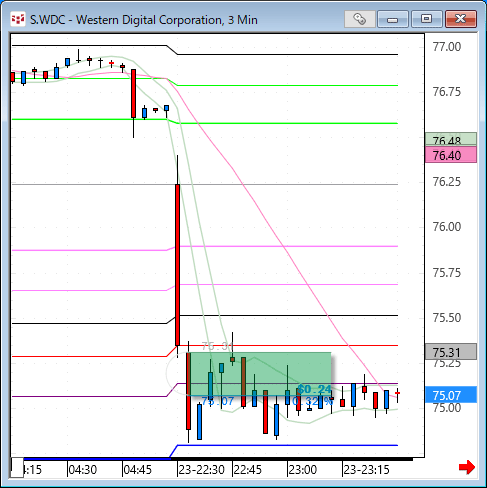The height and width of the screenshot is (488, 487).
Task: Click the 22:45 time axis label
Action: 247,470
